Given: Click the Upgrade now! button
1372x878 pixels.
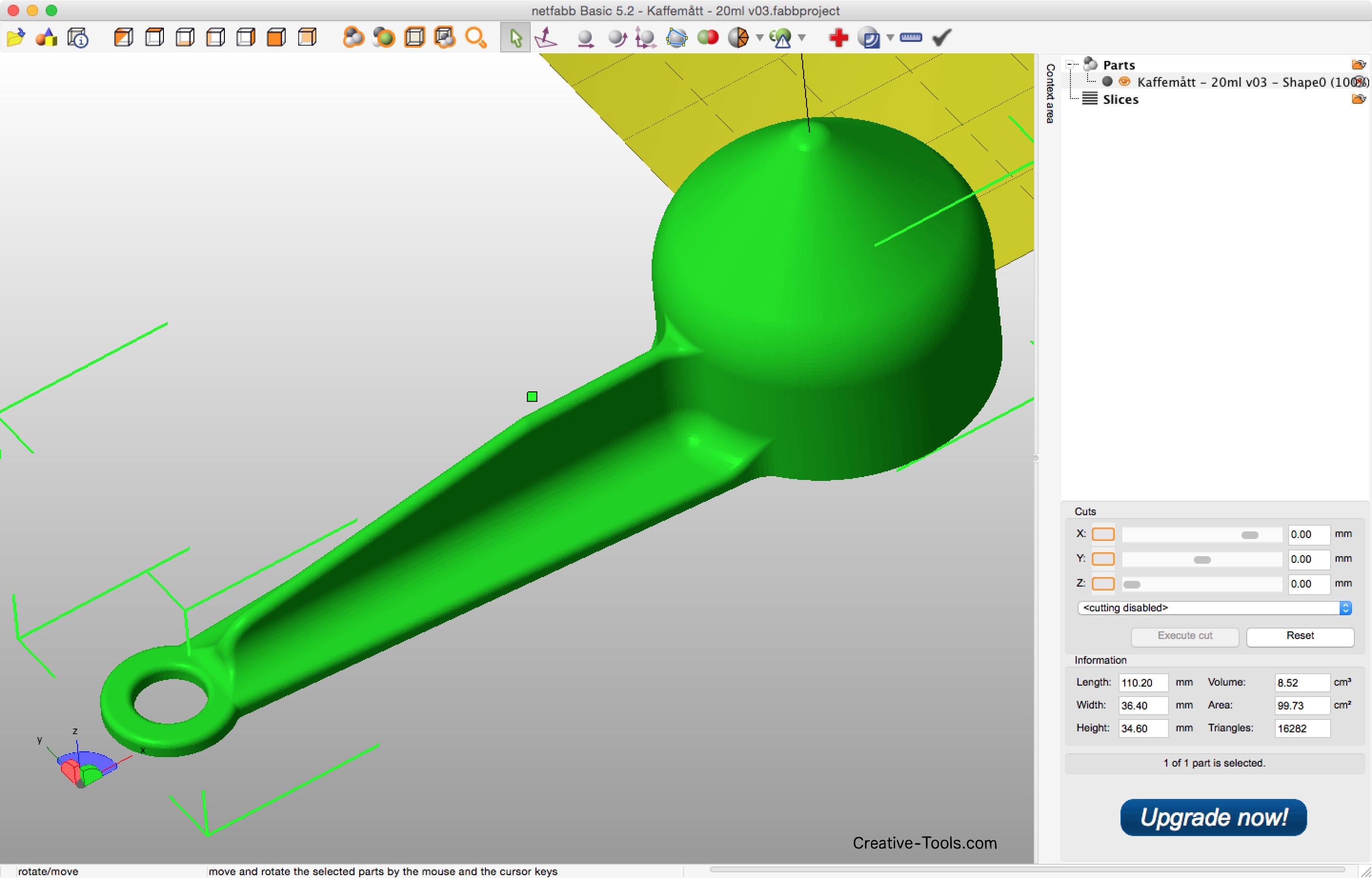Looking at the screenshot, I should coord(1213,817).
